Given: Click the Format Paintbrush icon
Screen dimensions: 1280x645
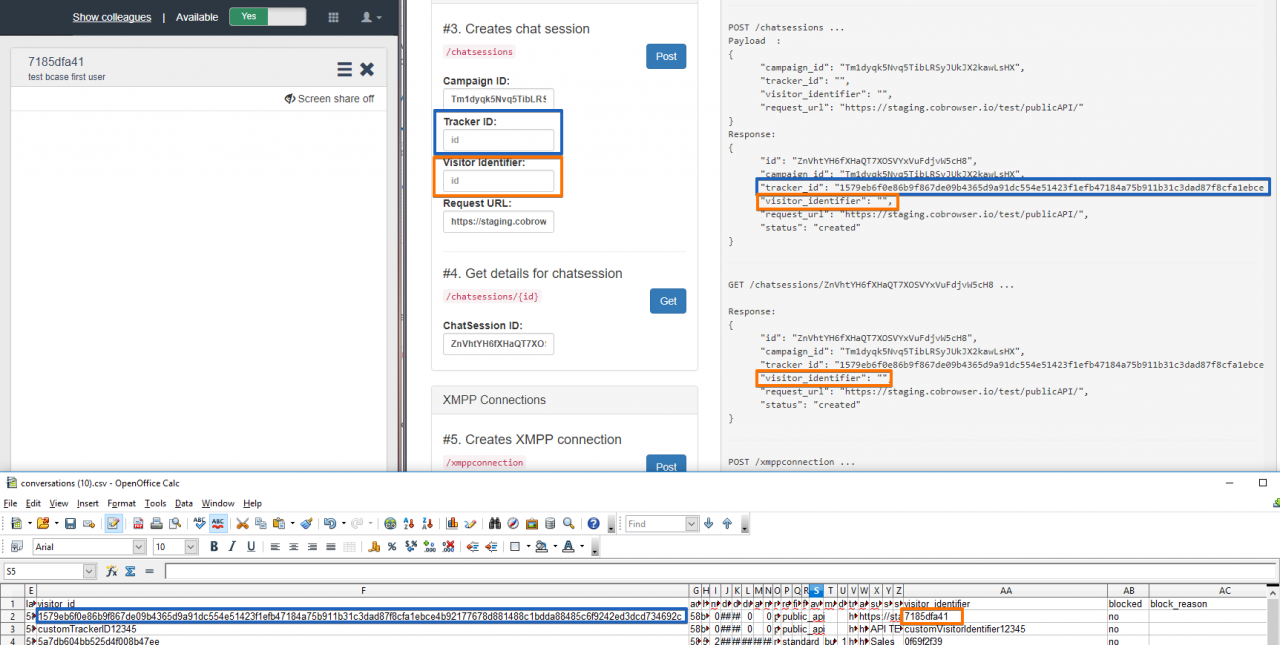Looking at the screenshot, I should click(x=306, y=523).
